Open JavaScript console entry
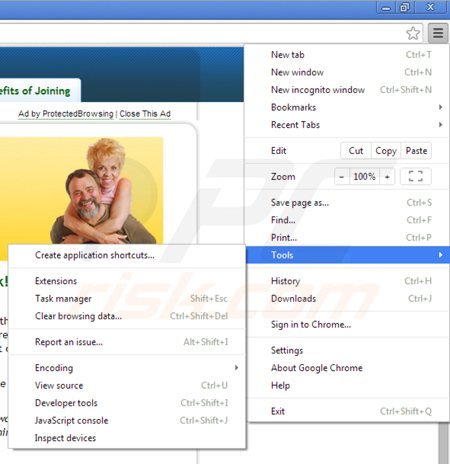This screenshot has height=464, width=450. tap(127, 420)
